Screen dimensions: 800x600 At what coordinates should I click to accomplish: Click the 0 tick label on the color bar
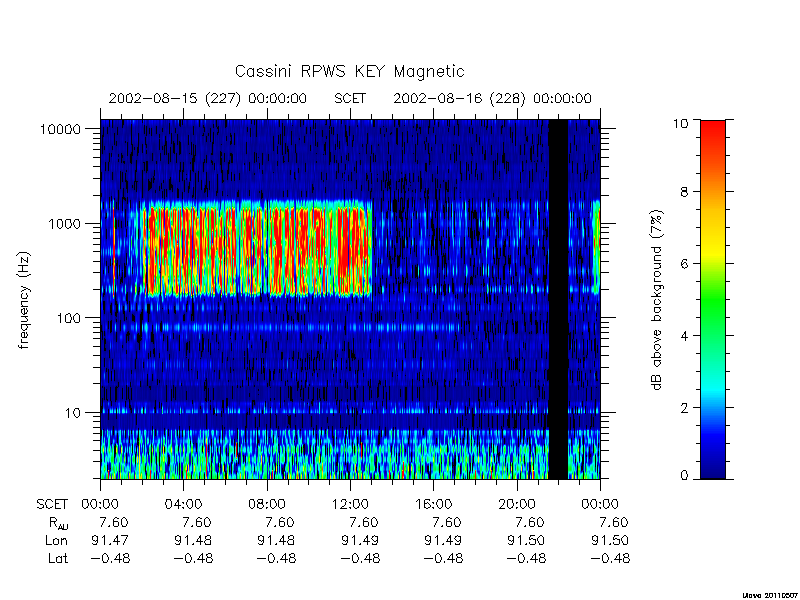[684, 476]
